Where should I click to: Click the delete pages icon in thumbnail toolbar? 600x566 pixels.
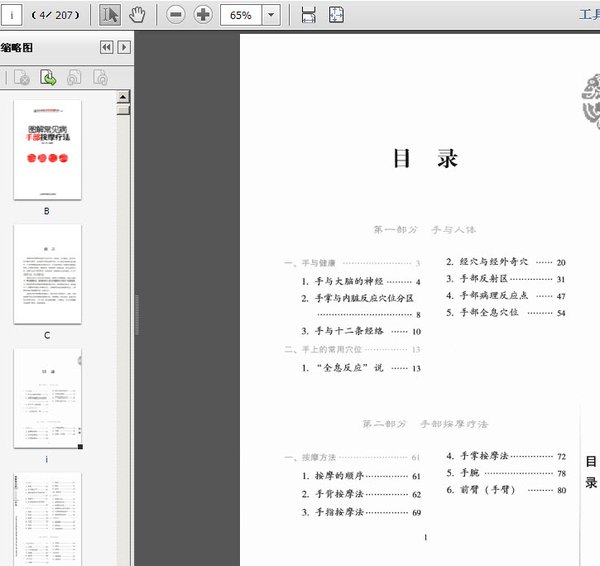pos(22,77)
